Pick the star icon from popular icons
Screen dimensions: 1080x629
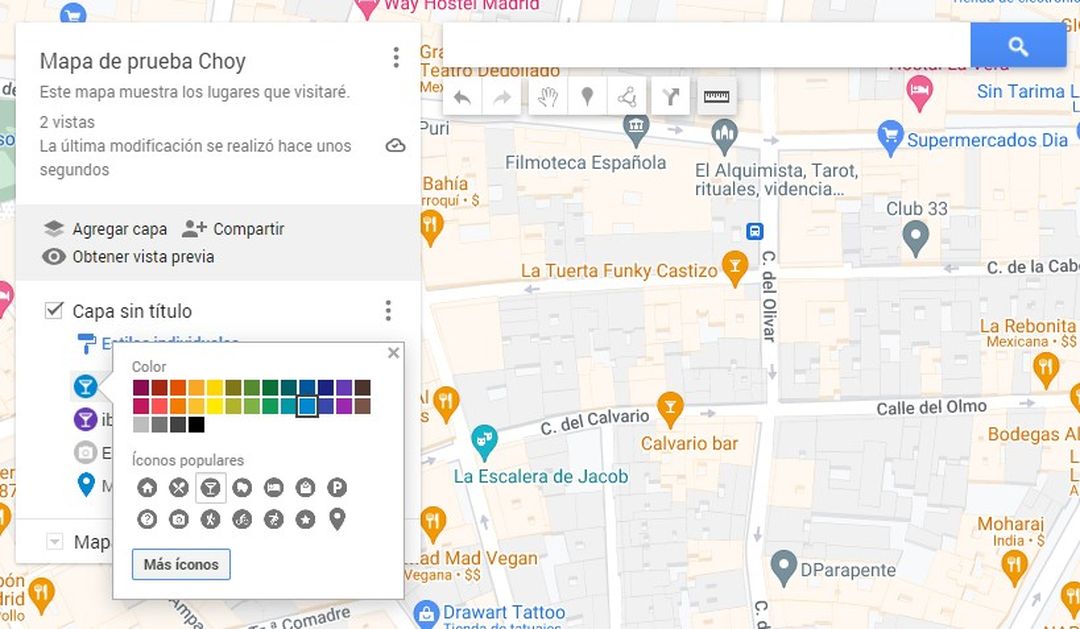(x=305, y=518)
